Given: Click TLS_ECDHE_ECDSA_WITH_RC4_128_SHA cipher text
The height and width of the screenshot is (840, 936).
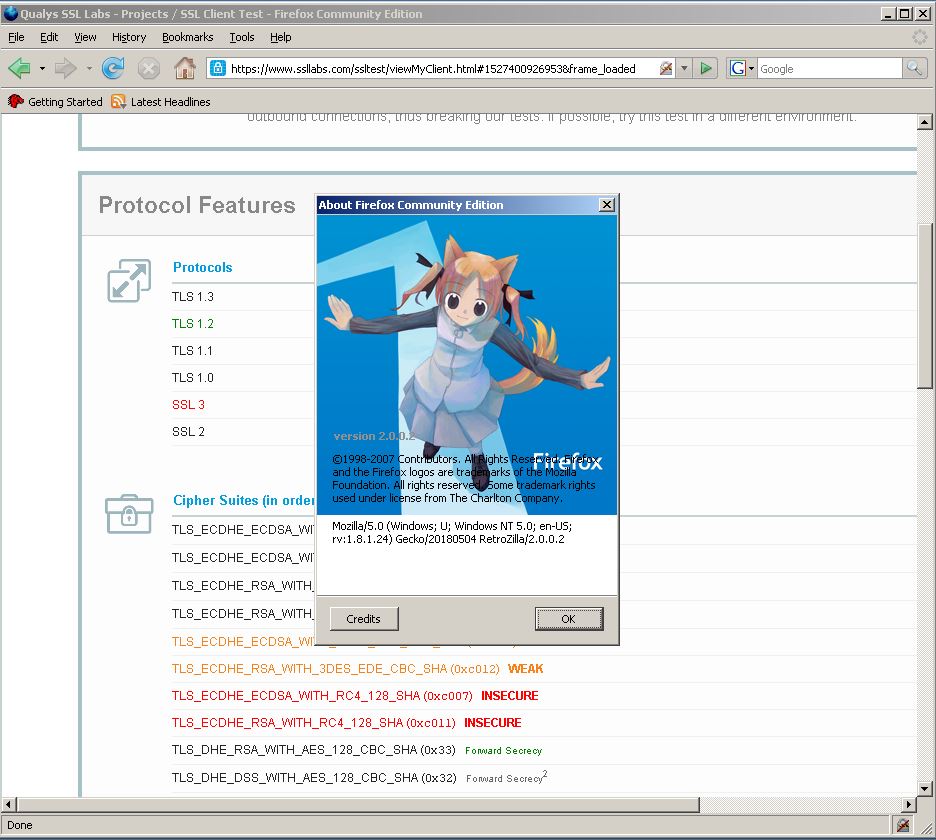Looking at the screenshot, I should point(322,696).
